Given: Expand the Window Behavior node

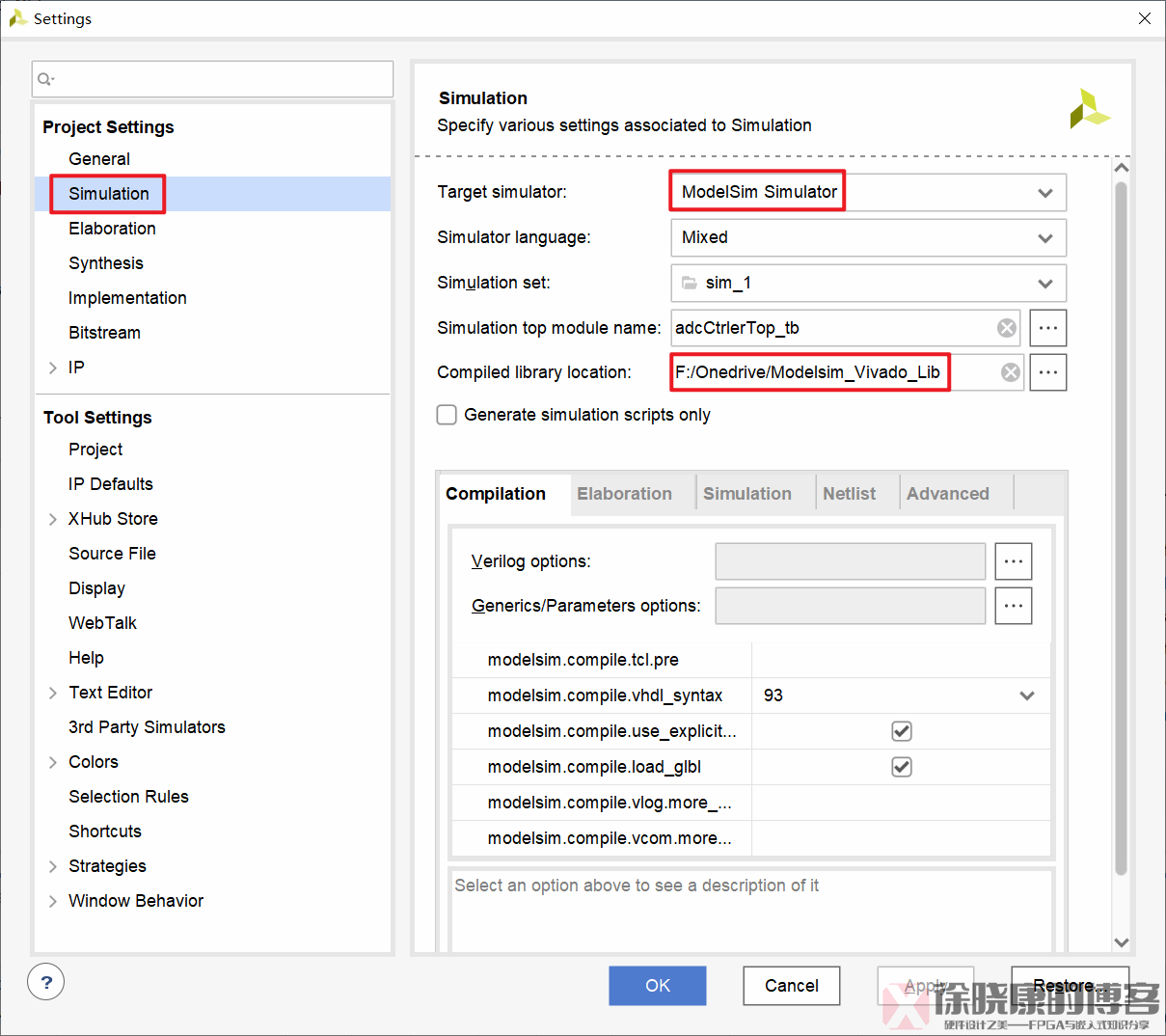Looking at the screenshot, I should pyautogui.click(x=53, y=901).
